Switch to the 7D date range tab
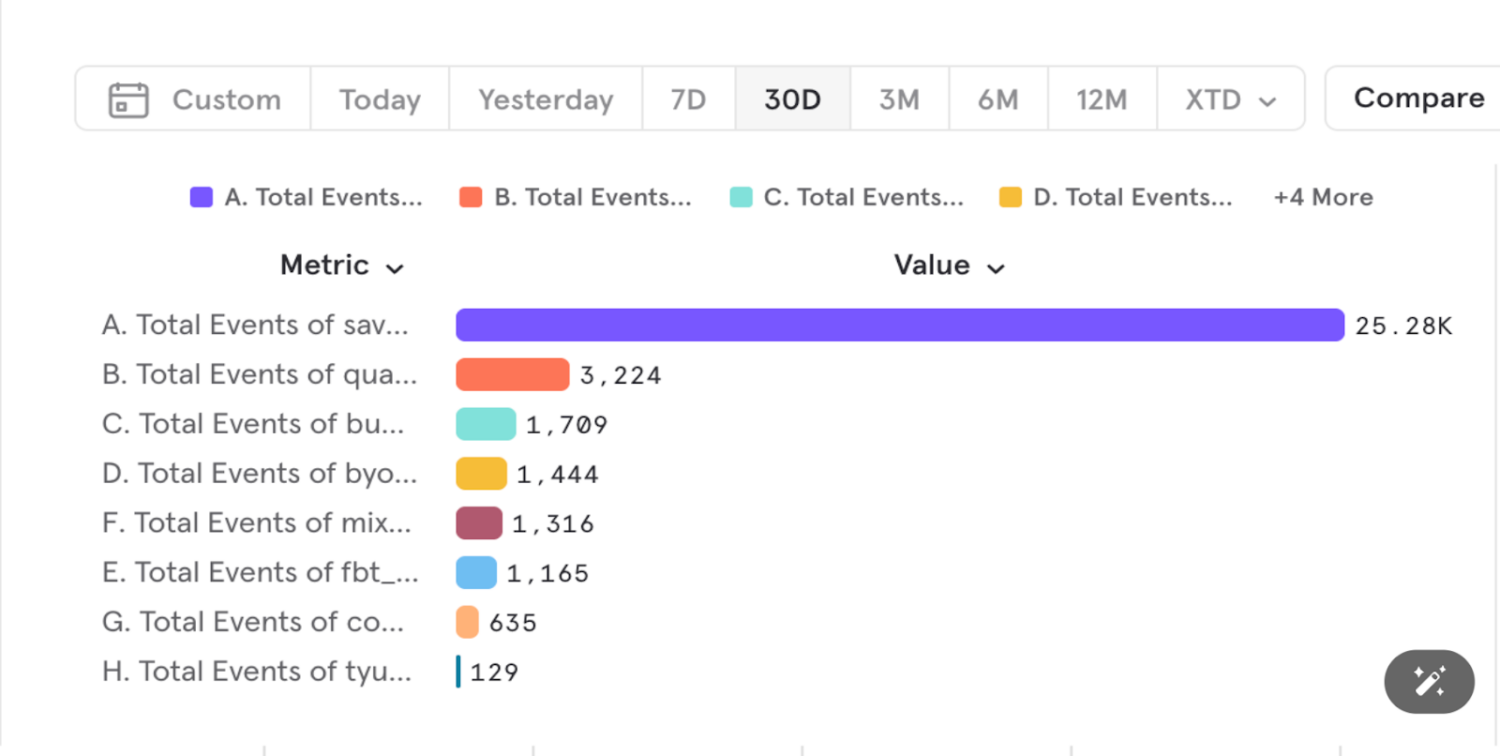1500x756 pixels. coord(688,98)
